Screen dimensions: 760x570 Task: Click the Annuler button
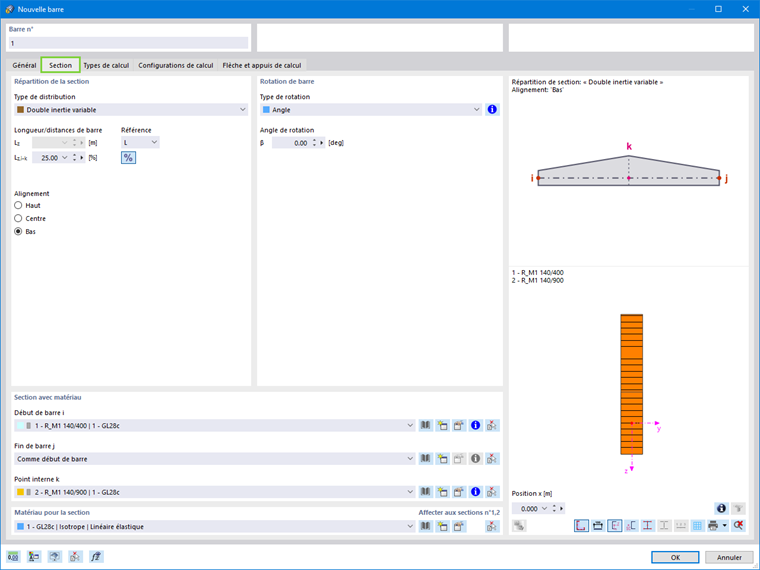(729, 557)
